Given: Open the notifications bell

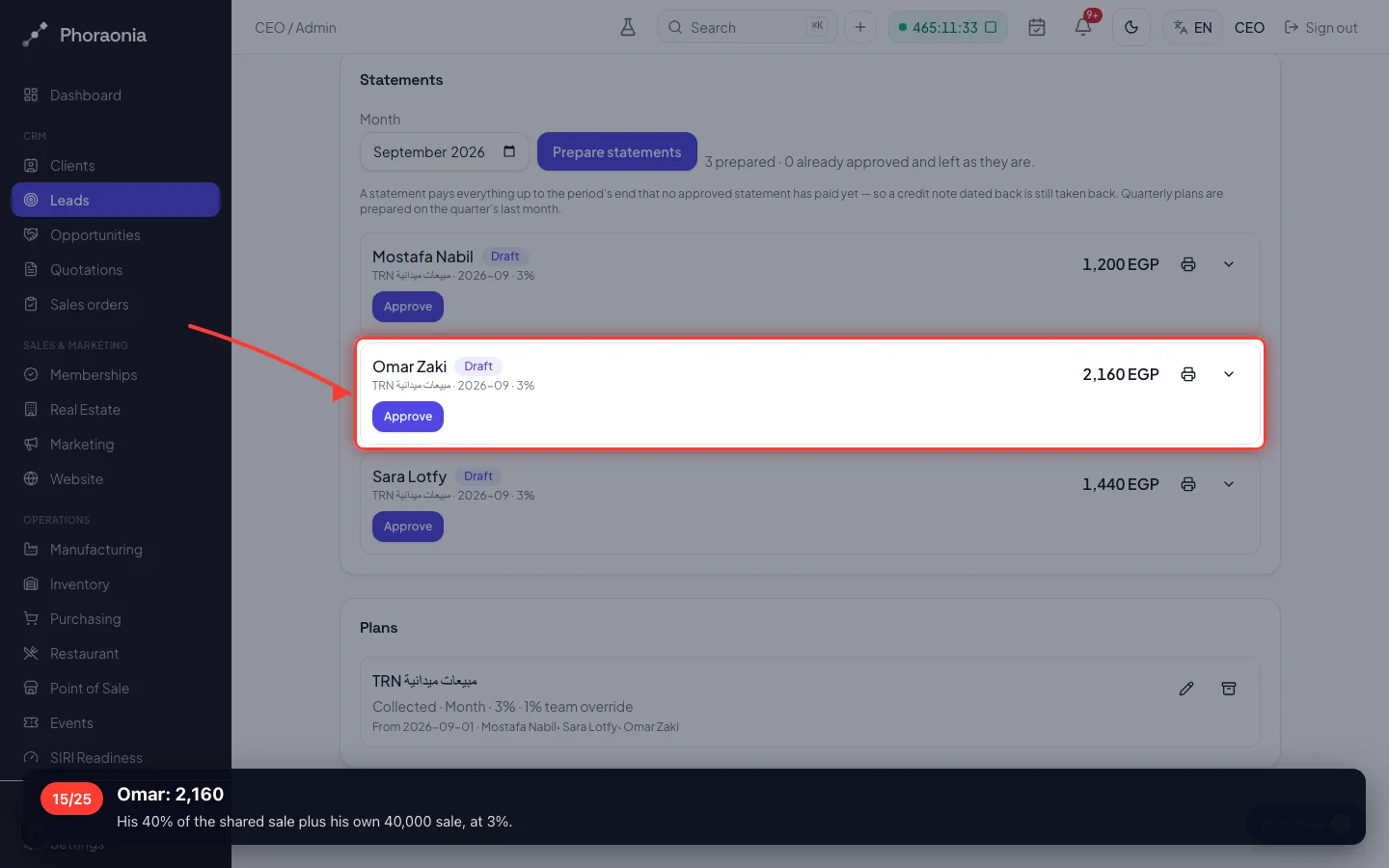Looking at the screenshot, I should [x=1083, y=27].
